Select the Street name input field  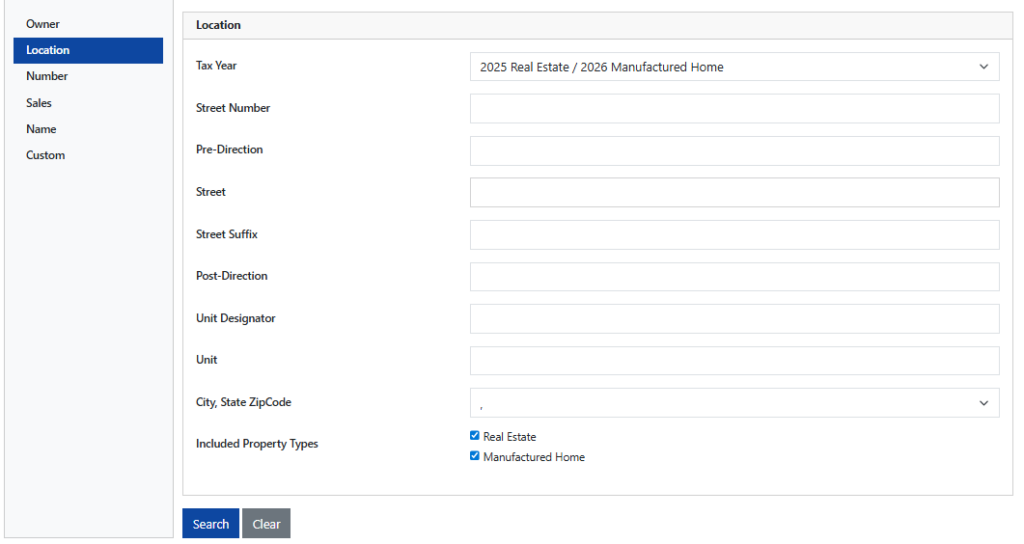[734, 193]
